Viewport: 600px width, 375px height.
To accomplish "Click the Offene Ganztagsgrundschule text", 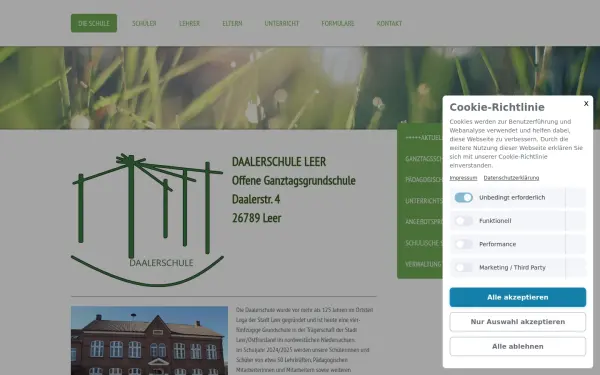I will [x=293, y=181].
